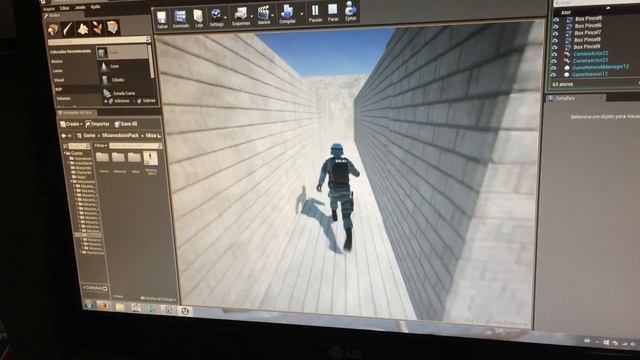Click the Create button in content browser
The width and height of the screenshot is (640, 360).
(70, 124)
